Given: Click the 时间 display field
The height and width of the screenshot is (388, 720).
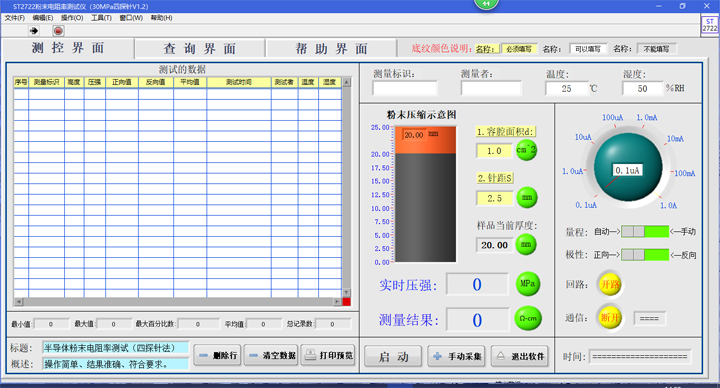Looking at the screenshot, I should coord(640,356).
